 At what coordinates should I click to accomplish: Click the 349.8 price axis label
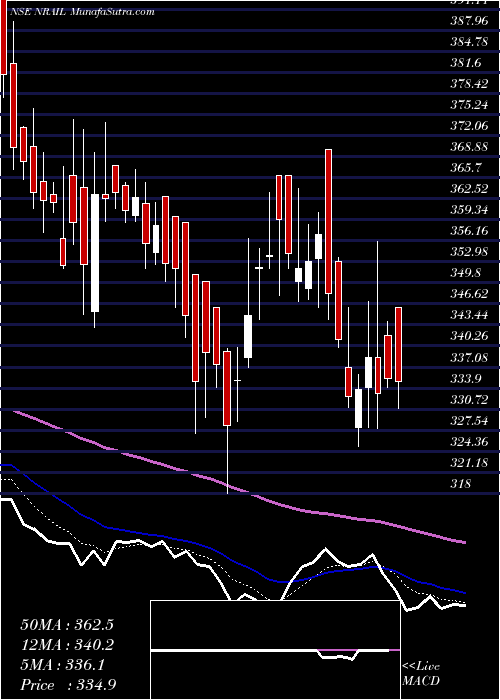pos(464,272)
